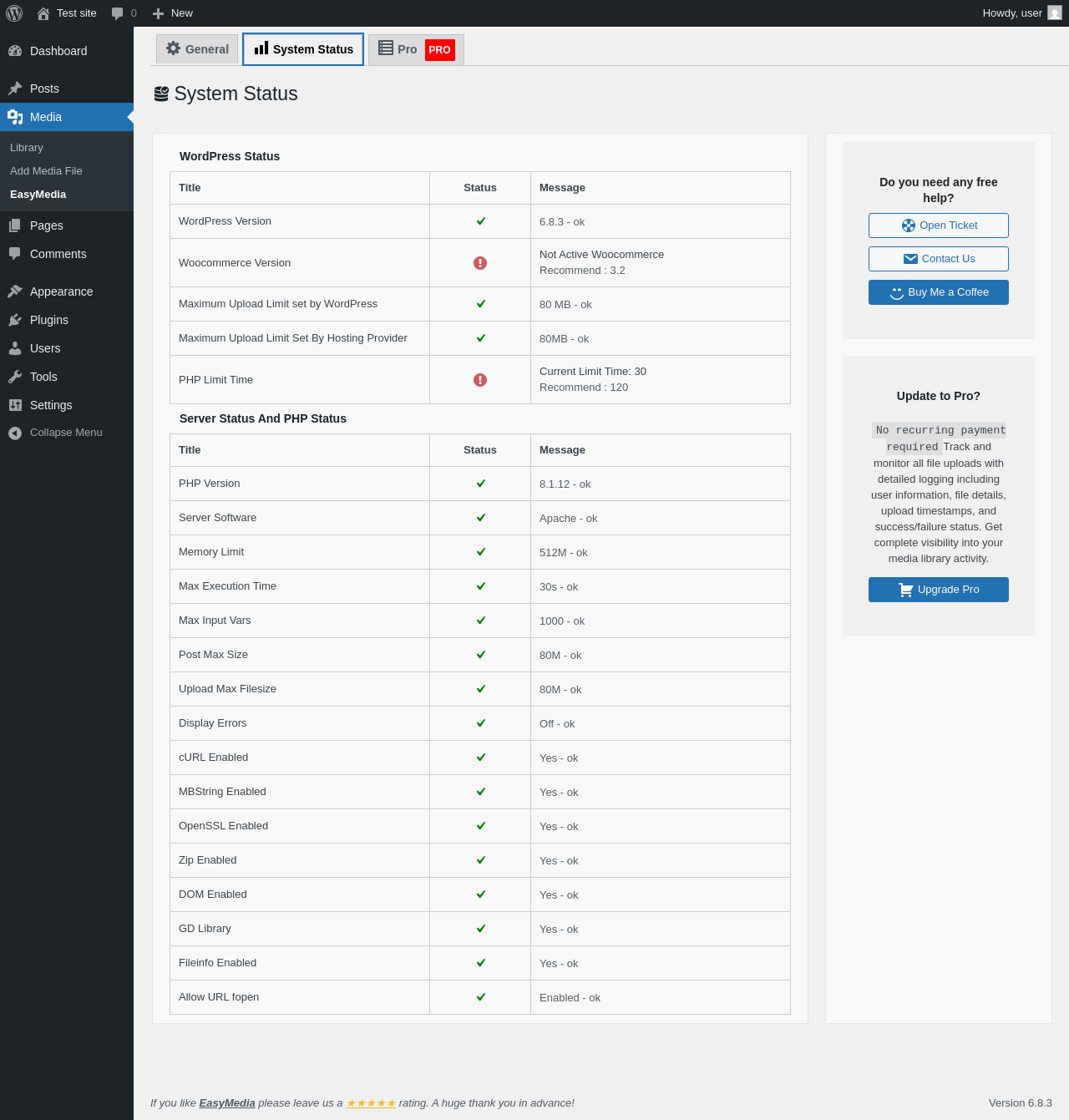Click the Settings sliders icon

click(x=15, y=405)
